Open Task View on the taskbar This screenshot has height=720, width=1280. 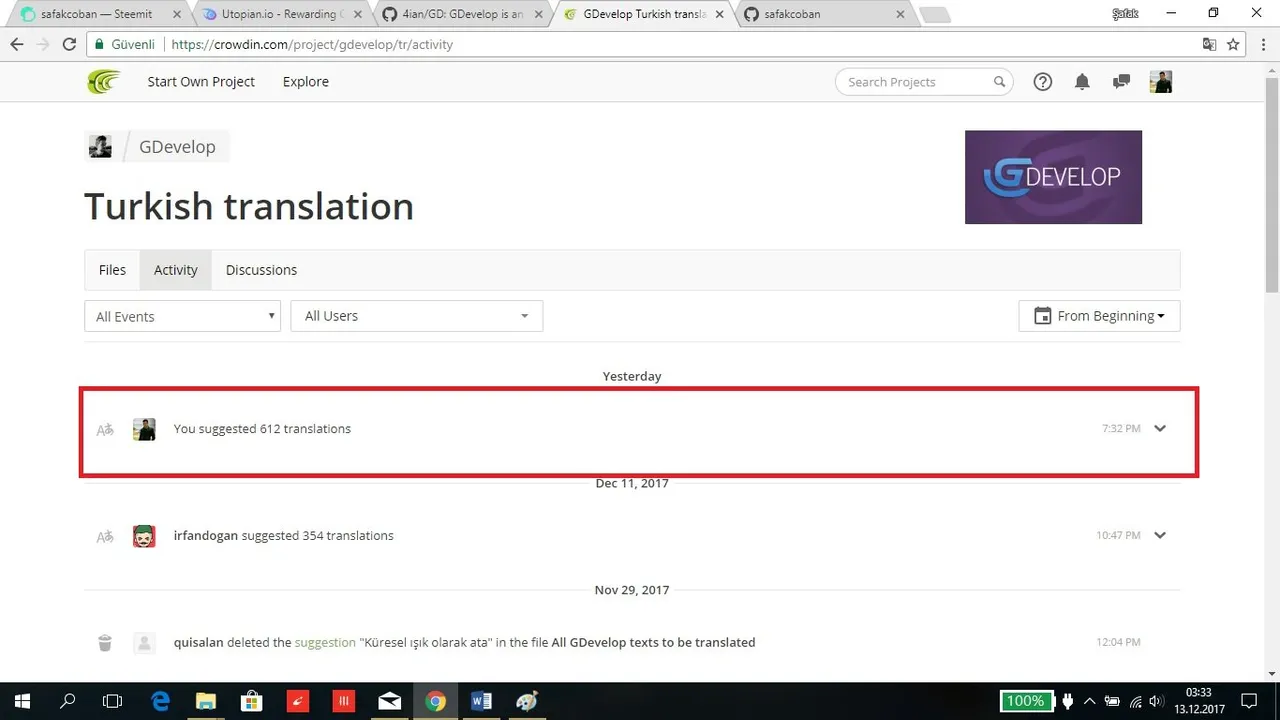[113, 701]
